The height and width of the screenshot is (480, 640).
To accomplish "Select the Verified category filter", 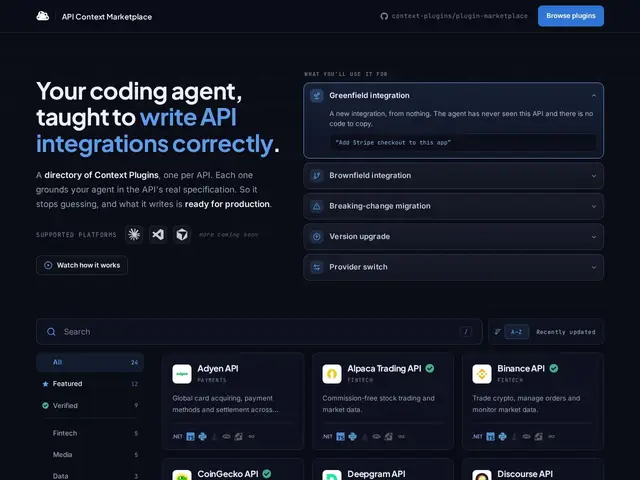I will point(90,406).
